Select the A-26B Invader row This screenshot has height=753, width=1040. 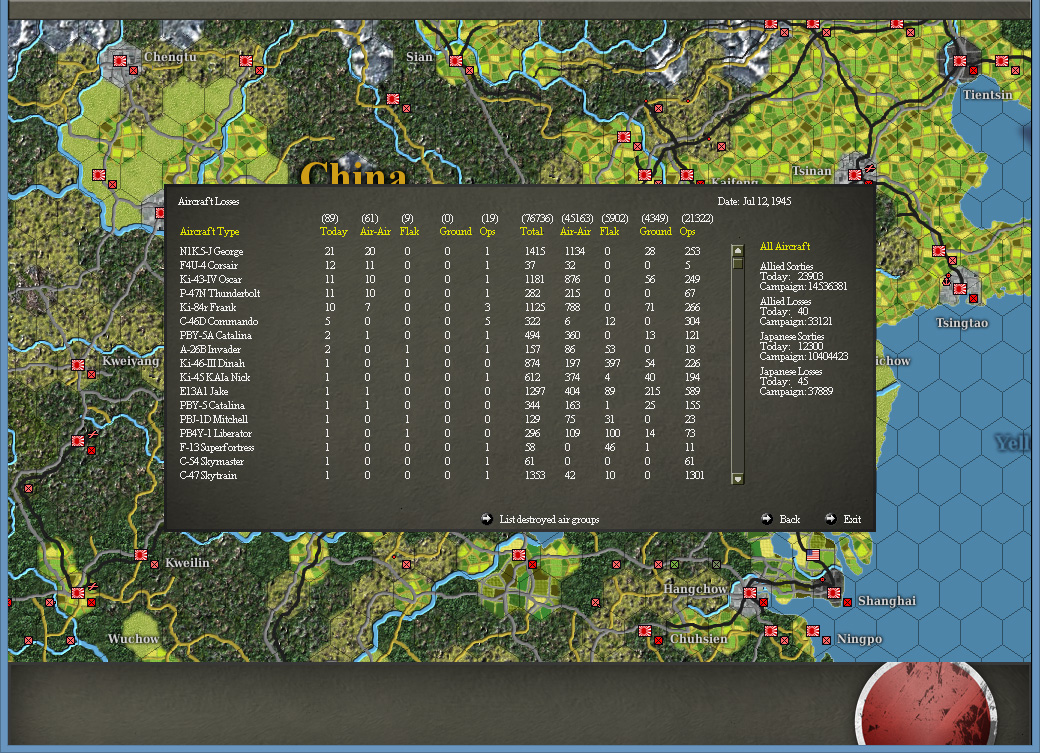441,349
